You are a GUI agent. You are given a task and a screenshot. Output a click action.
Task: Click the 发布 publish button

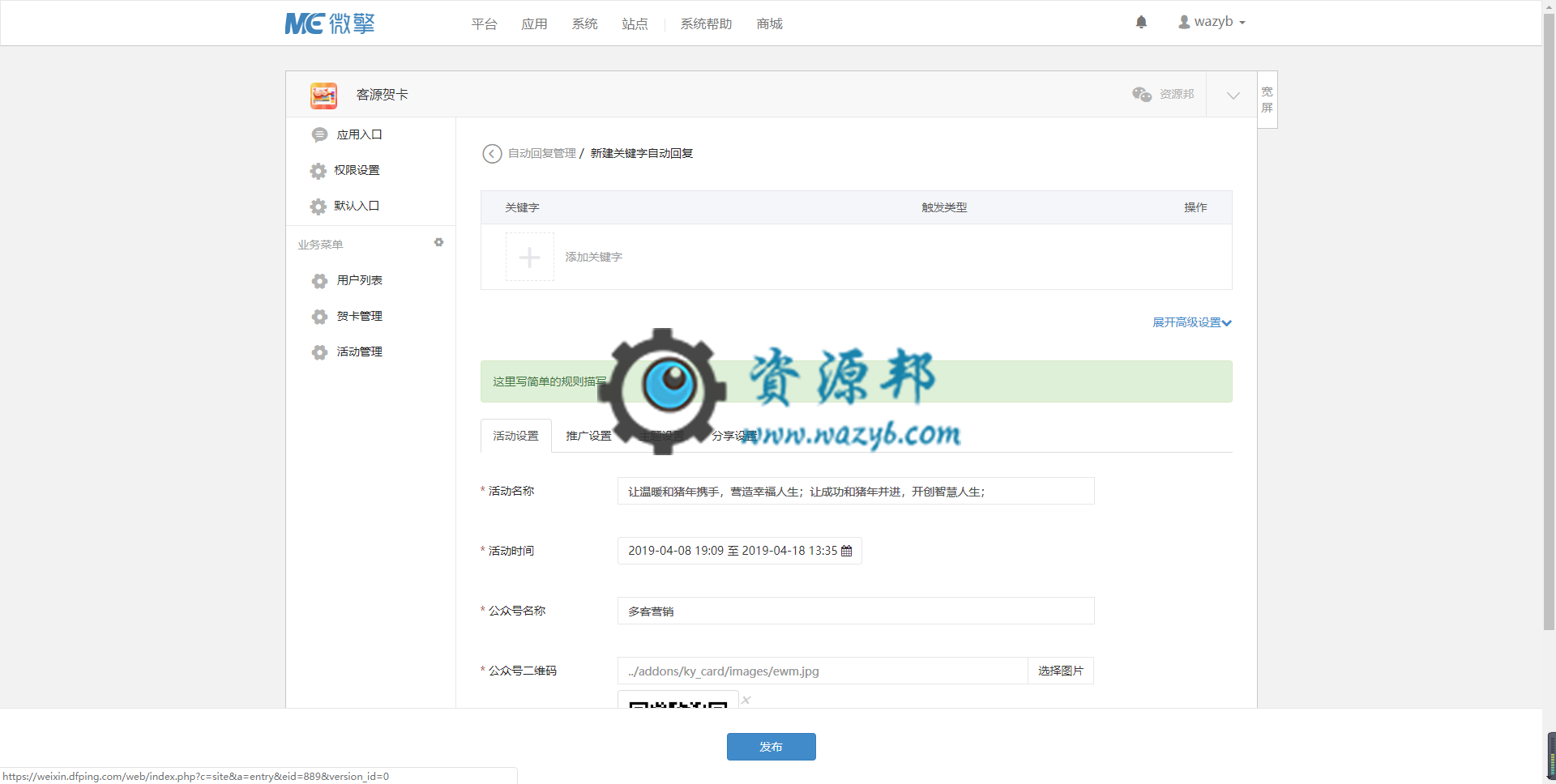pos(772,747)
